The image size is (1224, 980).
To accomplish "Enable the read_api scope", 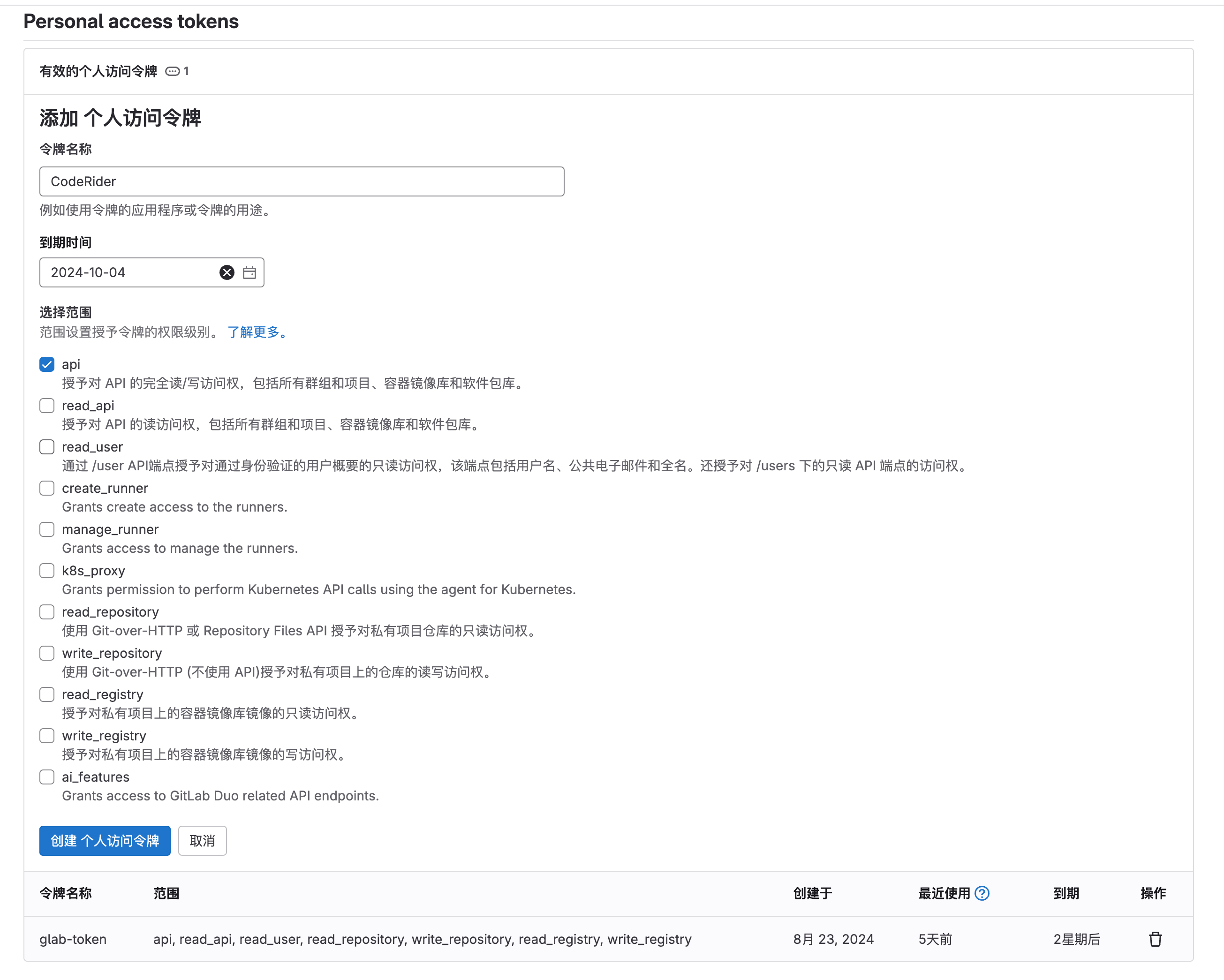I will [47, 406].
